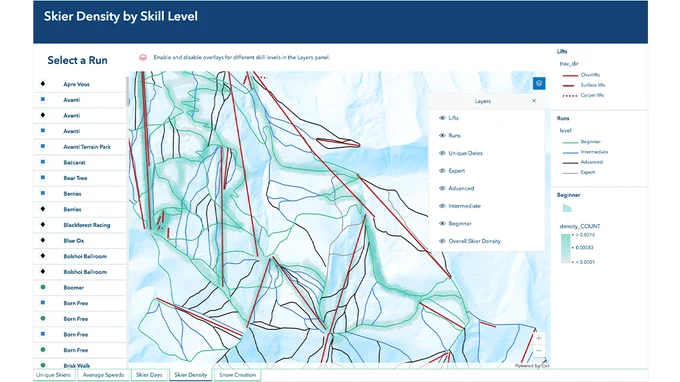The image size is (680, 382).
Task: Hide the Unique Dates layer
Action: coord(442,153)
